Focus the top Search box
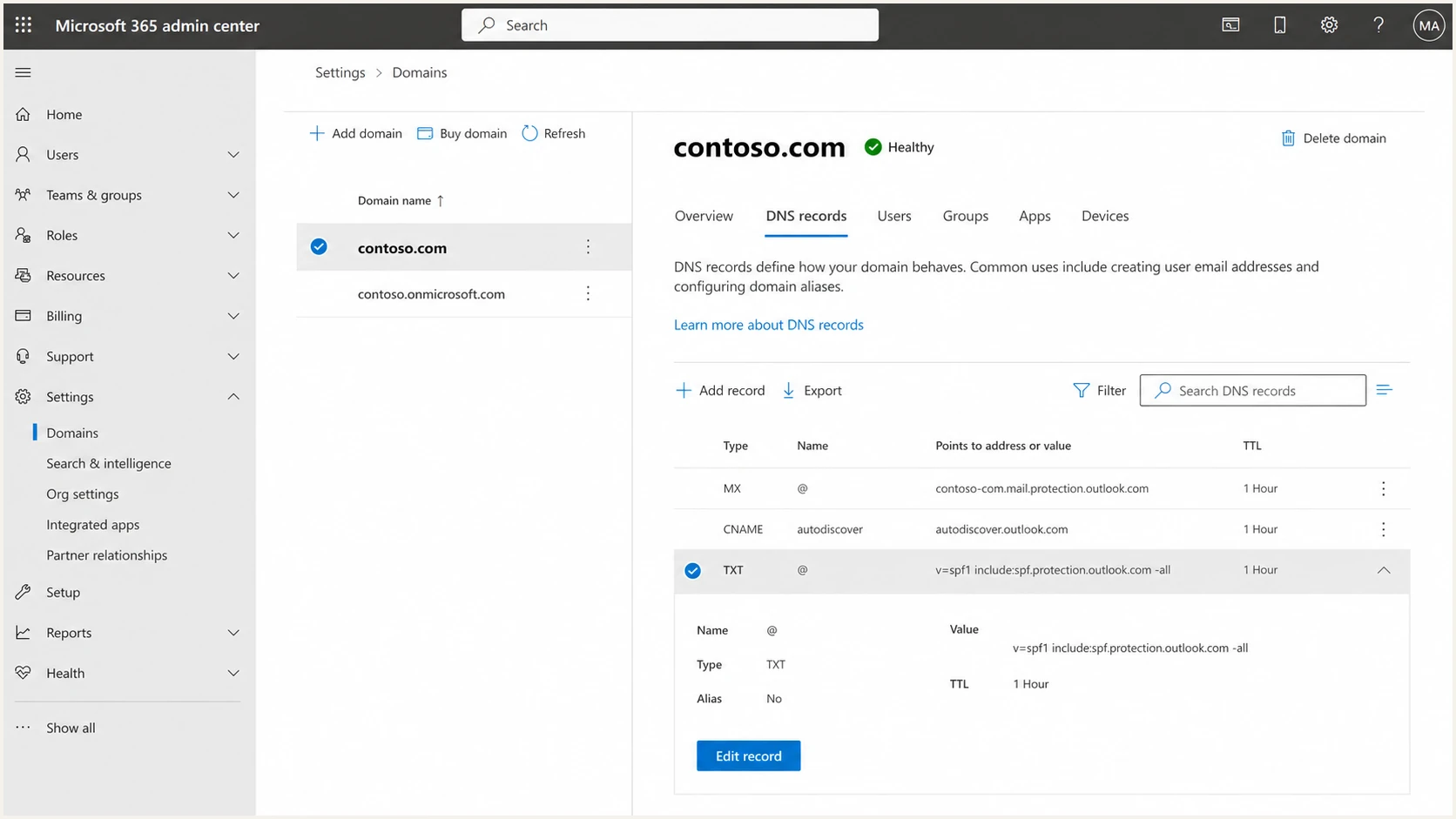This screenshot has width=1456, height=819. pyautogui.click(x=670, y=25)
